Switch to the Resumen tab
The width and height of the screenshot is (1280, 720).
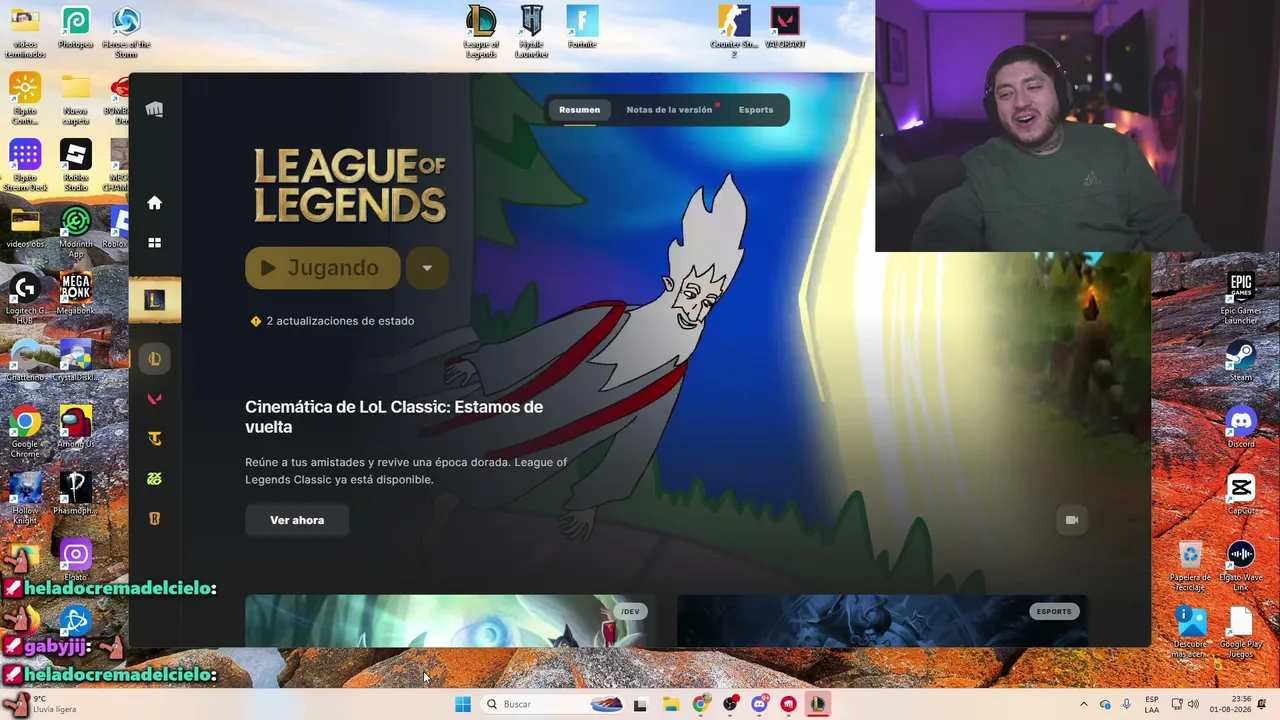click(x=580, y=110)
